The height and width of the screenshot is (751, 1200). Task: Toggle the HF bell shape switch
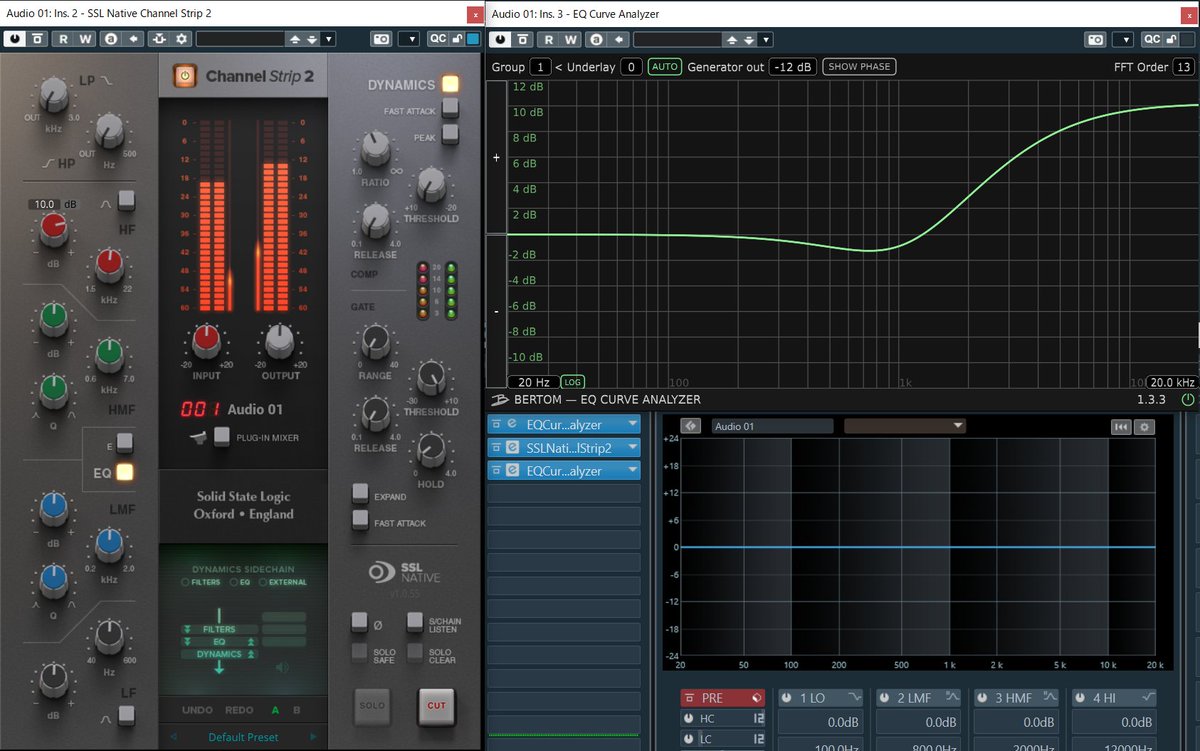coord(126,201)
